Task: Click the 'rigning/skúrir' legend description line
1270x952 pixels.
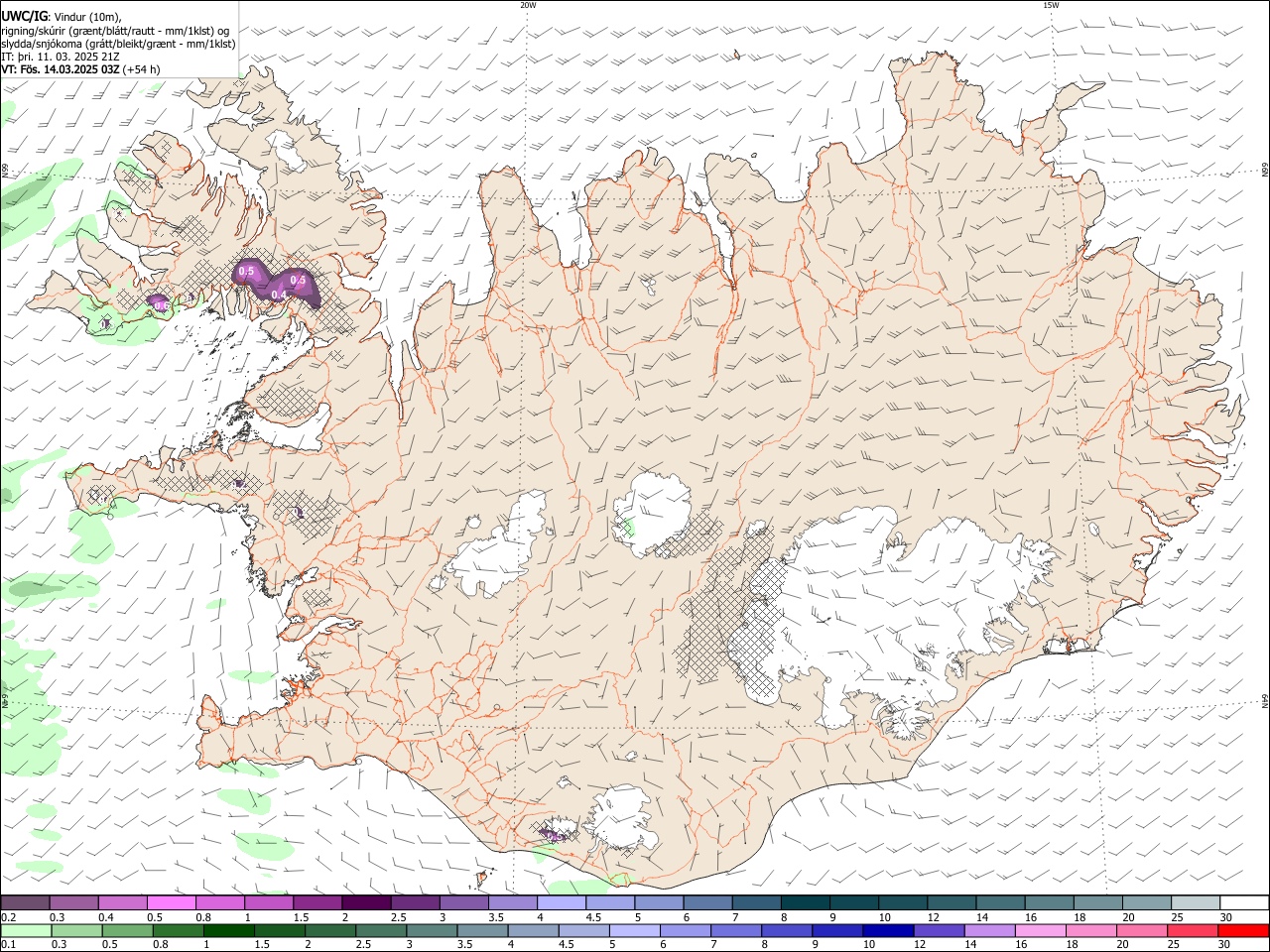Action: click(115, 30)
